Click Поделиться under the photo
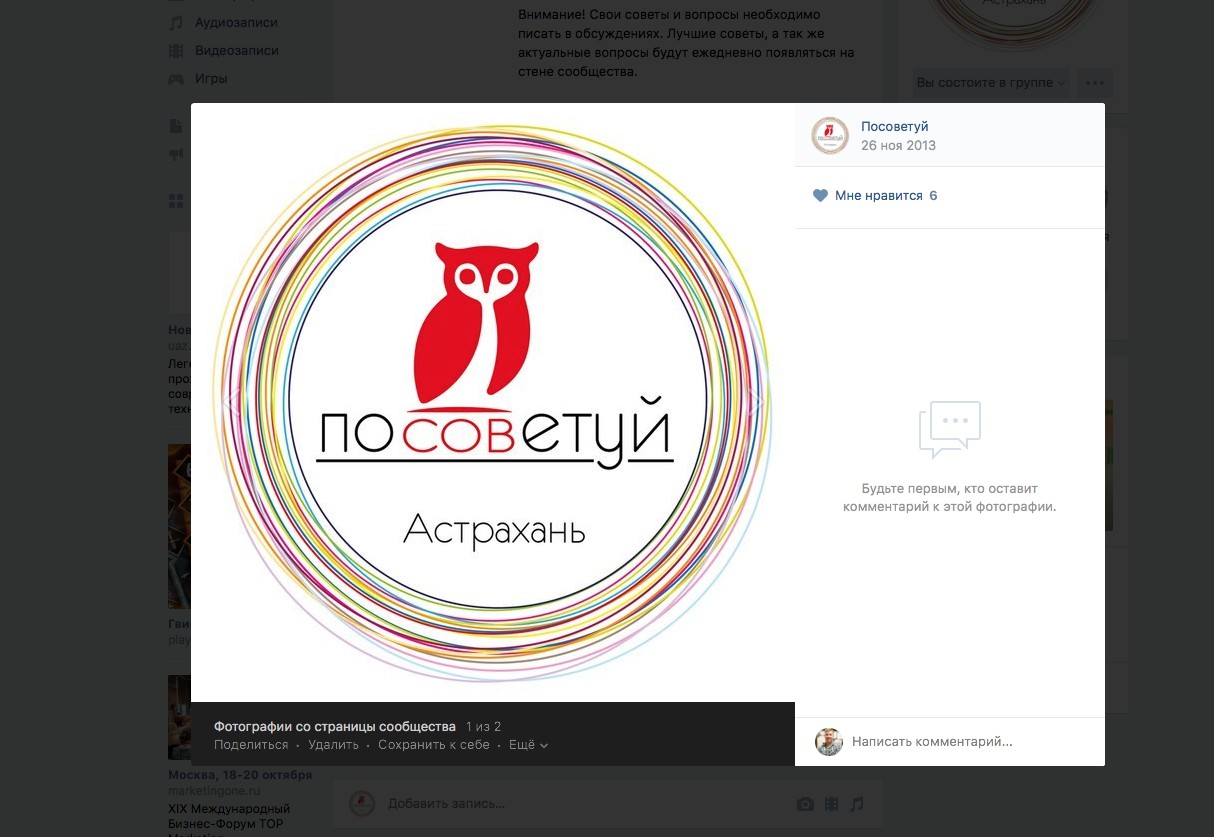 pyautogui.click(x=251, y=745)
